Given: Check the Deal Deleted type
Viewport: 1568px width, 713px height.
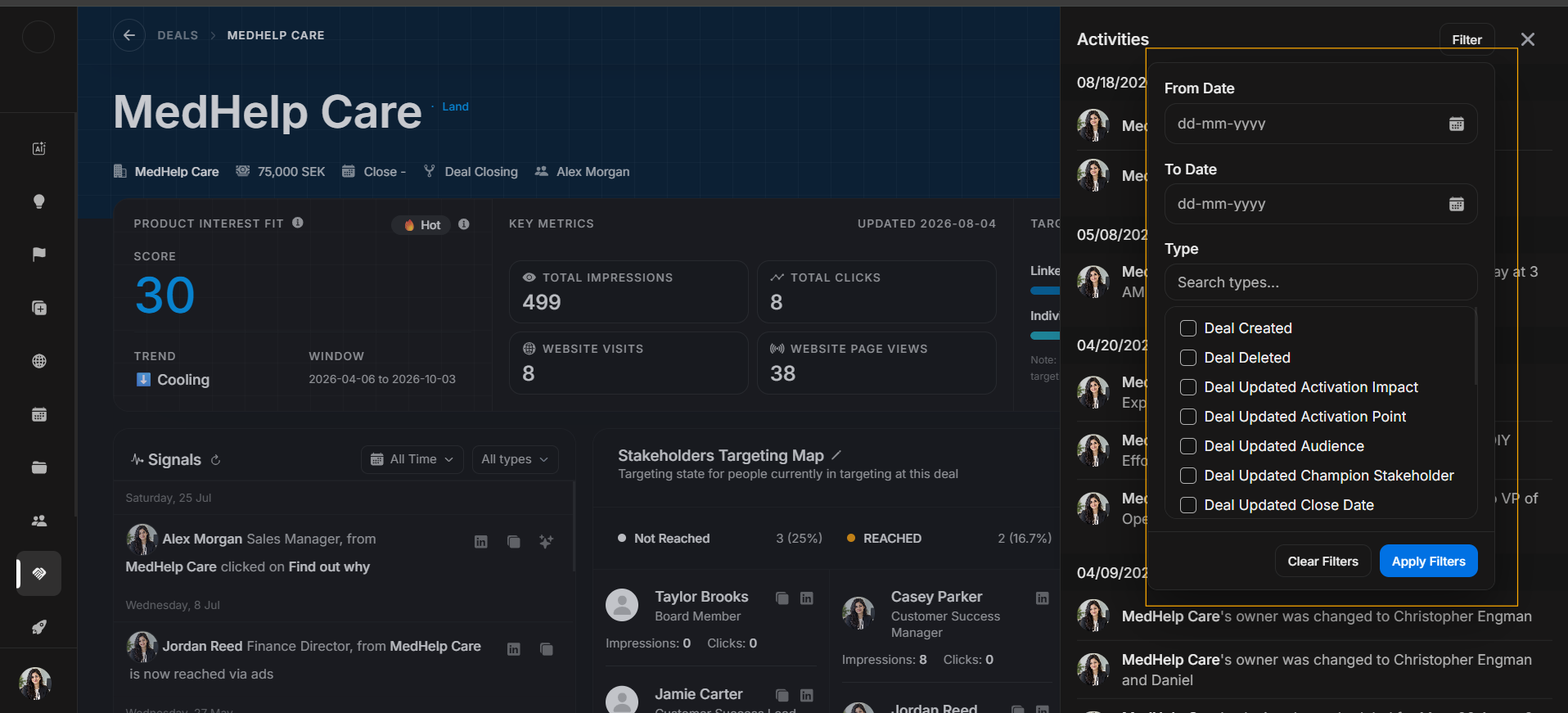Looking at the screenshot, I should tap(1188, 358).
